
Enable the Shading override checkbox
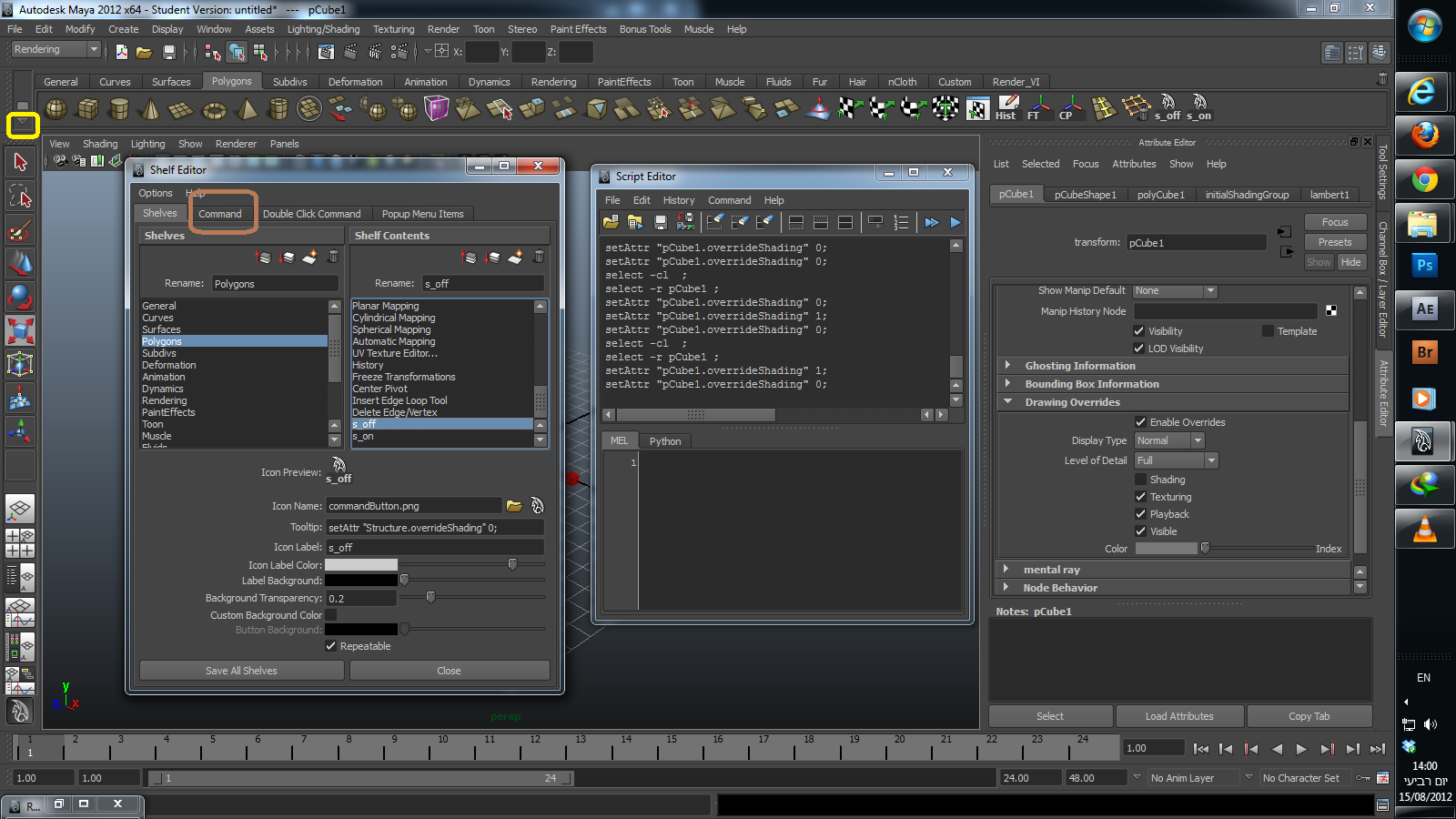coord(1140,480)
